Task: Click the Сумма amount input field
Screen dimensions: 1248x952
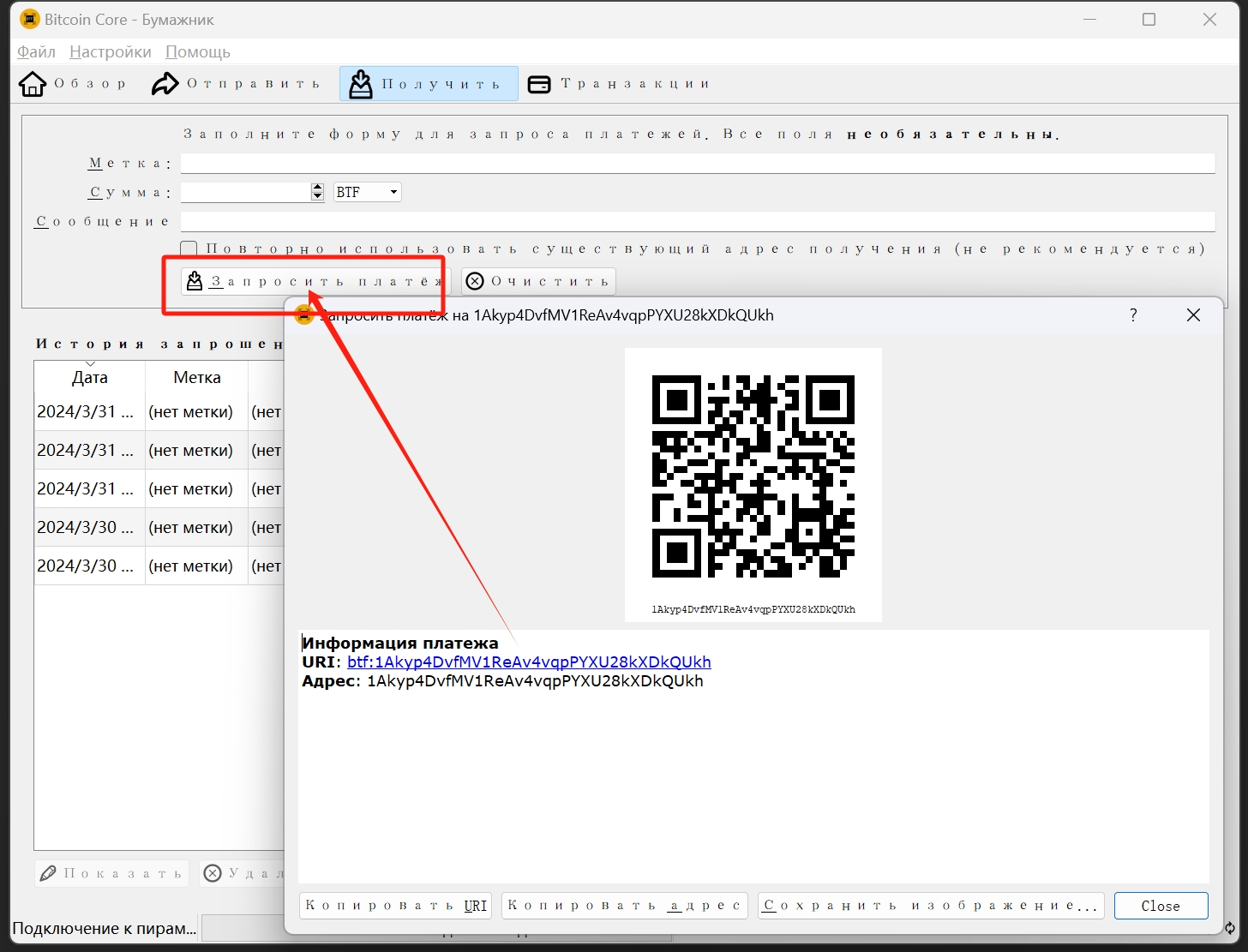Action: (x=245, y=192)
